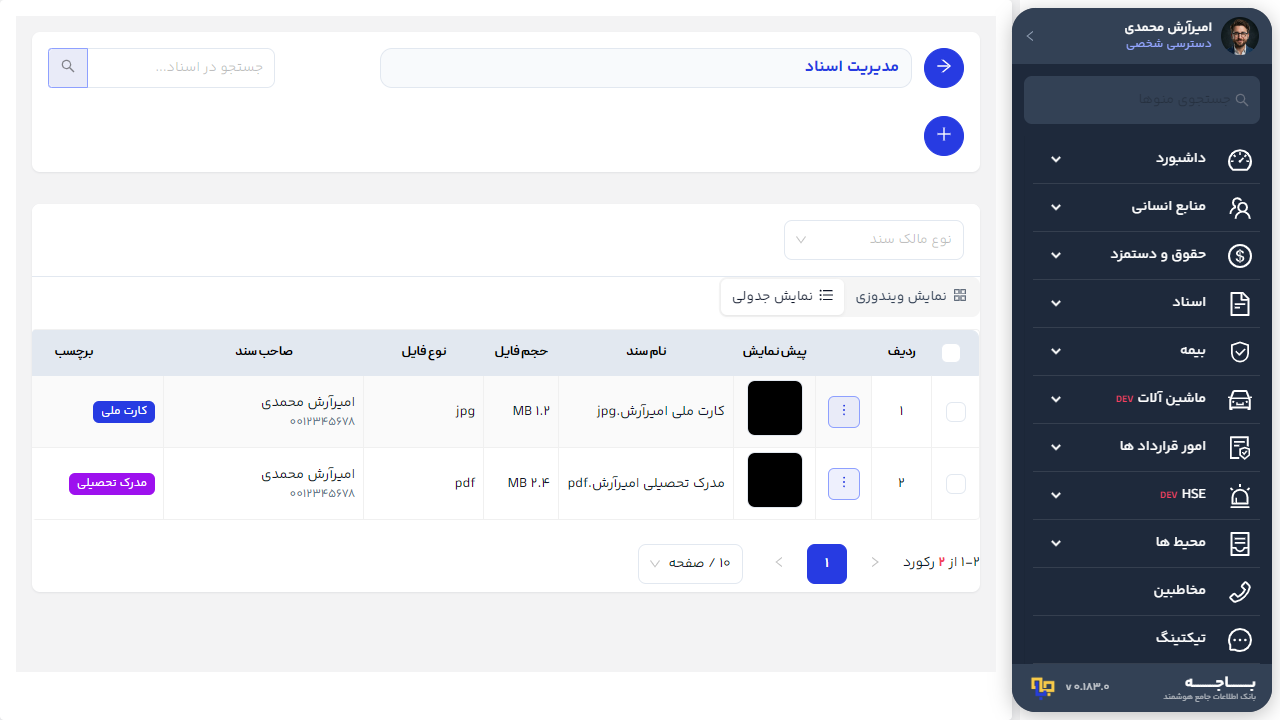Expand the HSE menu chevron

coord(1056,496)
